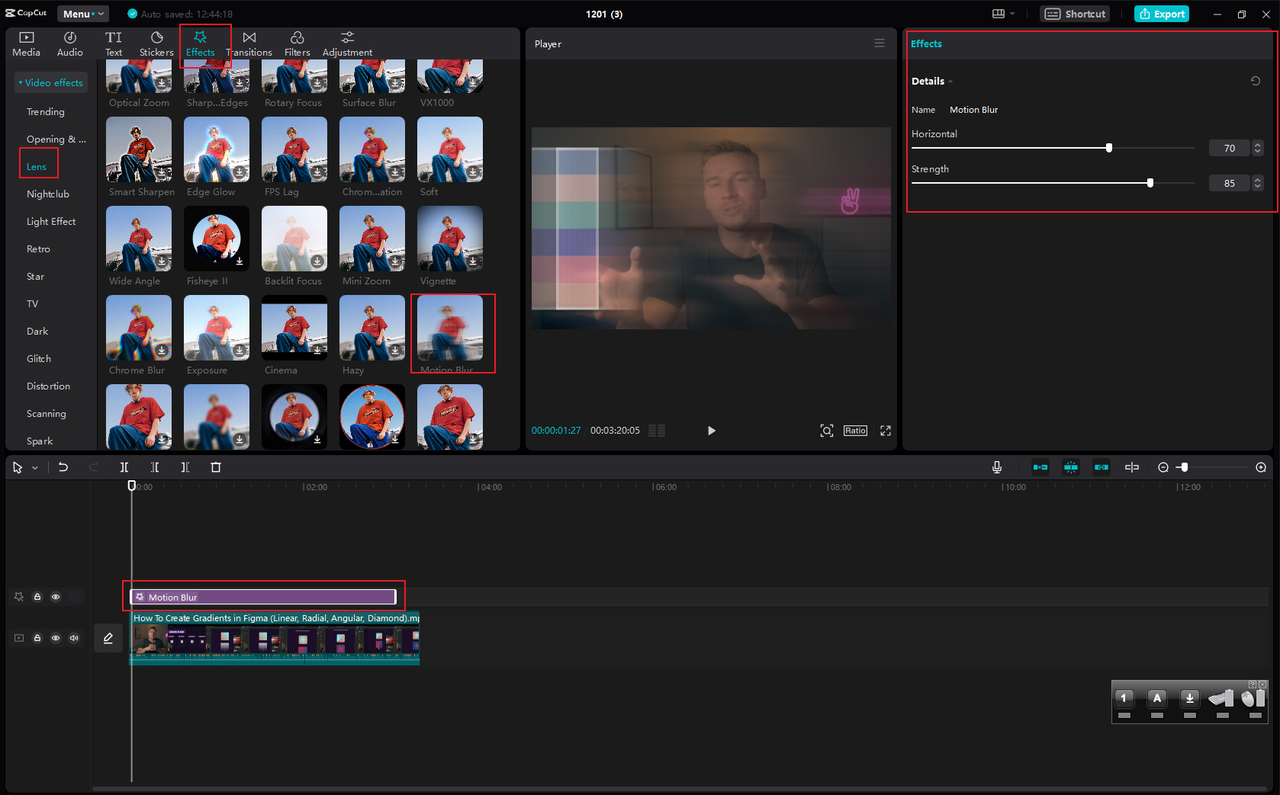Image resolution: width=1280 pixels, height=795 pixels.
Task: Zoom in on the timeline
Action: click(x=1261, y=467)
